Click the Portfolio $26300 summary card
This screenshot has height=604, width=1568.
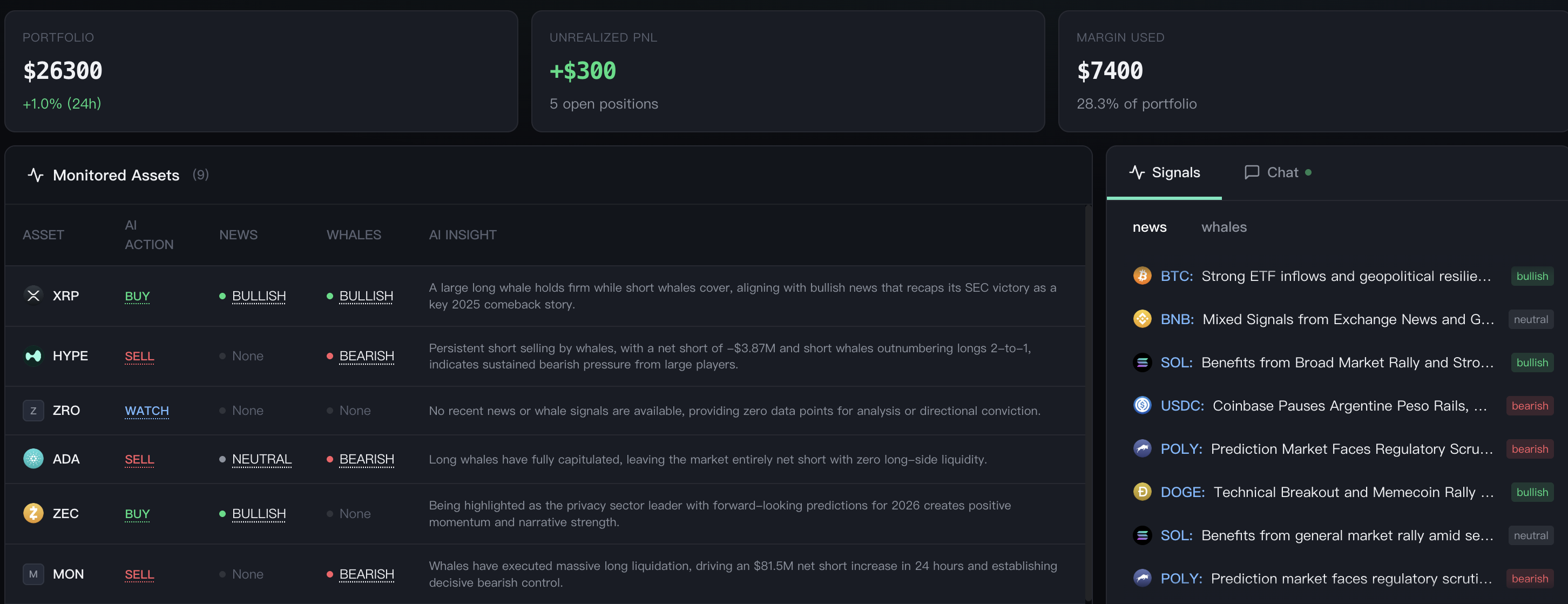point(261,71)
